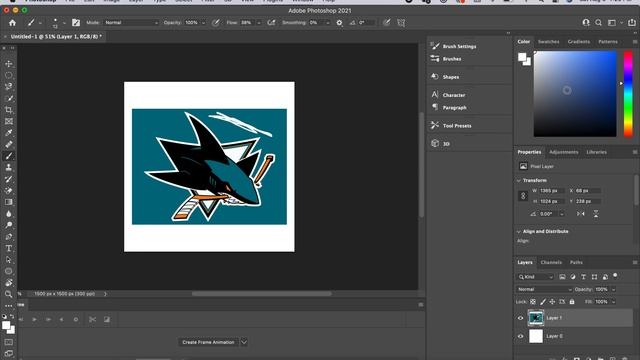Screen dimensions: 640x360
Task: Switch to the Patterns tab
Action: pos(608,42)
